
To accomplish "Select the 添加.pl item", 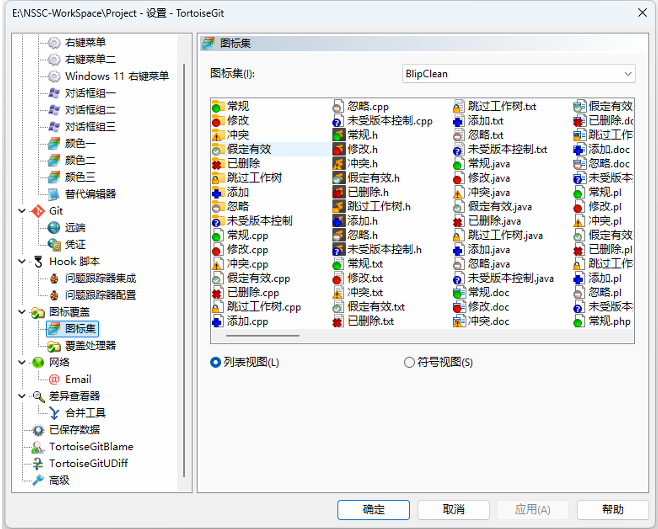I will (x=598, y=278).
